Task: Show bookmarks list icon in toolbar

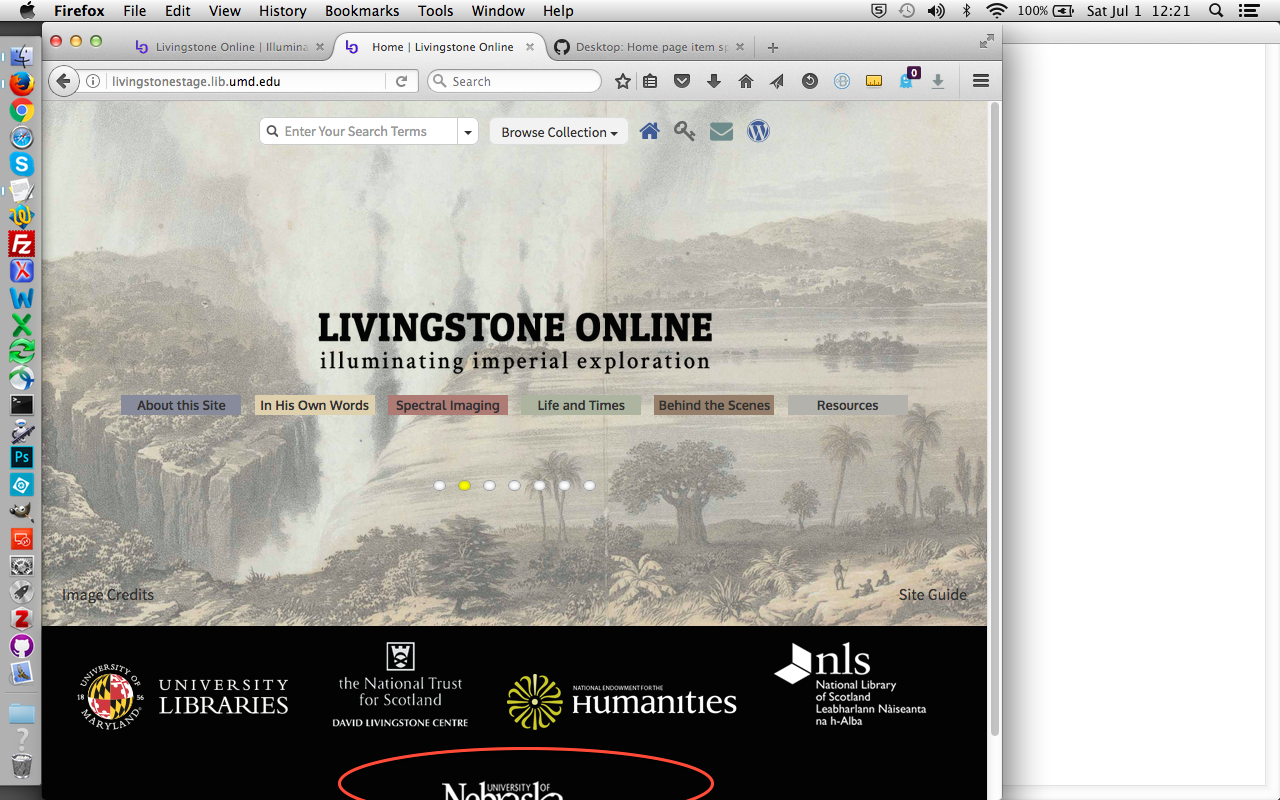Action: [650, 82]
